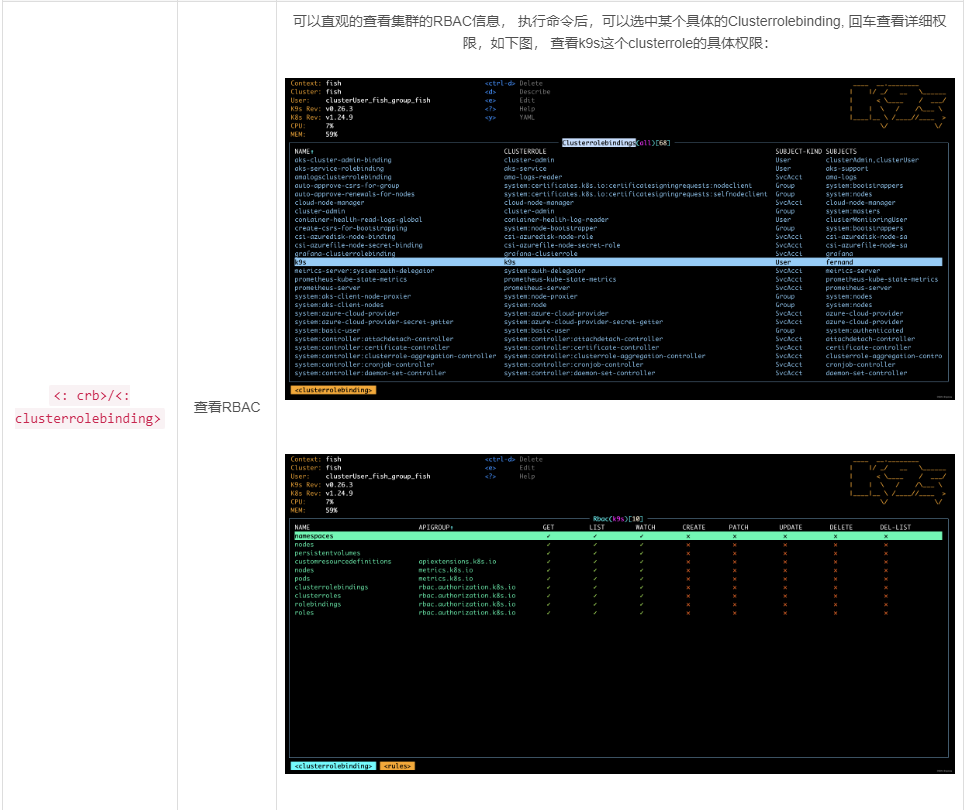
Task: Click the '<: crb>/<: clusterrolebinding>' command code
Action: point(90,407)
